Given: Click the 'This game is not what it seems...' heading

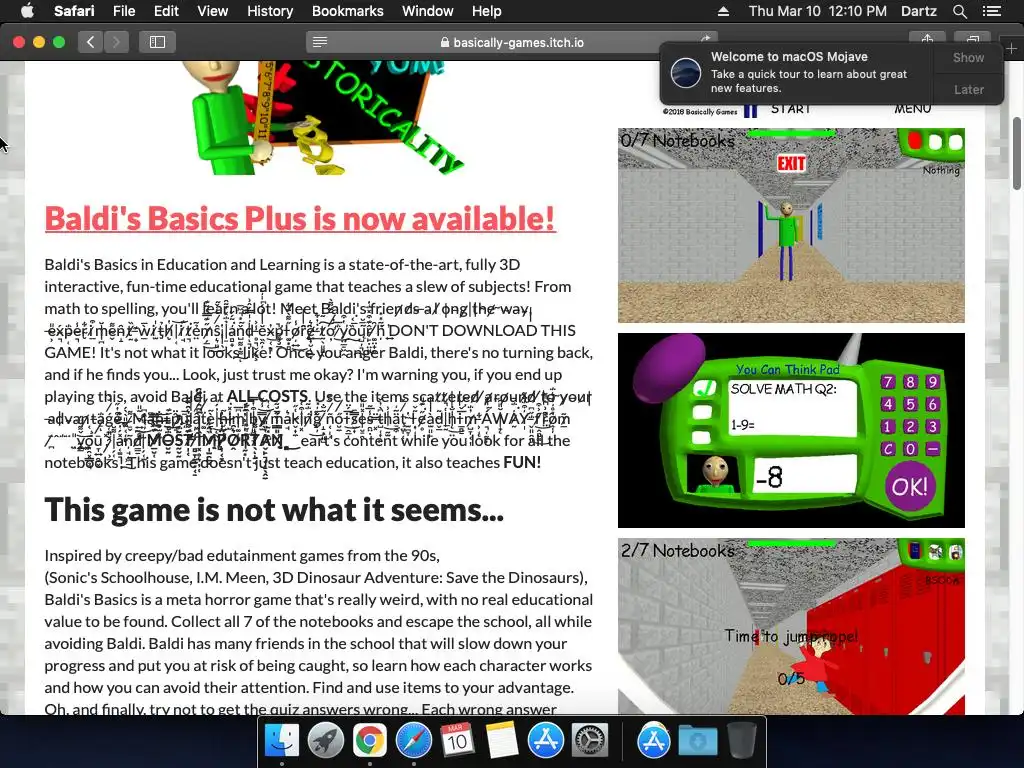Looking at the screenshot, I should click(x=274, y=509).
